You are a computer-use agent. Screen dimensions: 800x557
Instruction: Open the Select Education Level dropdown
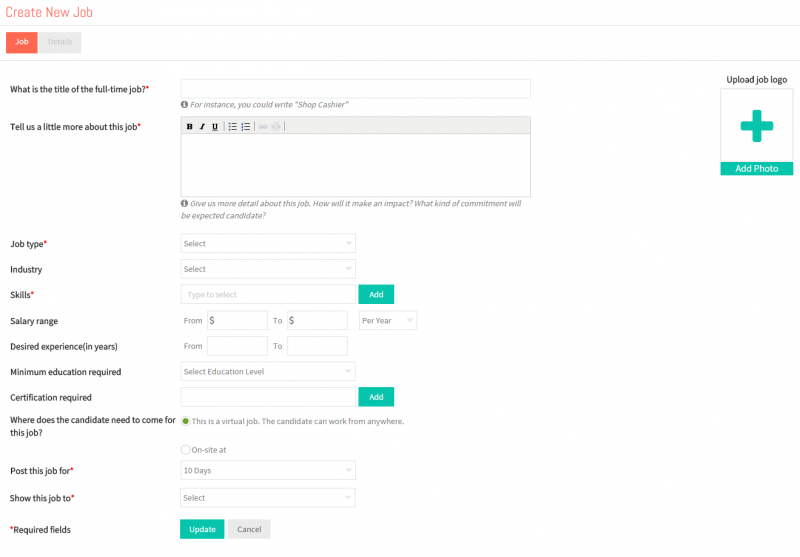pyautogui.click(x=268, y=372)
